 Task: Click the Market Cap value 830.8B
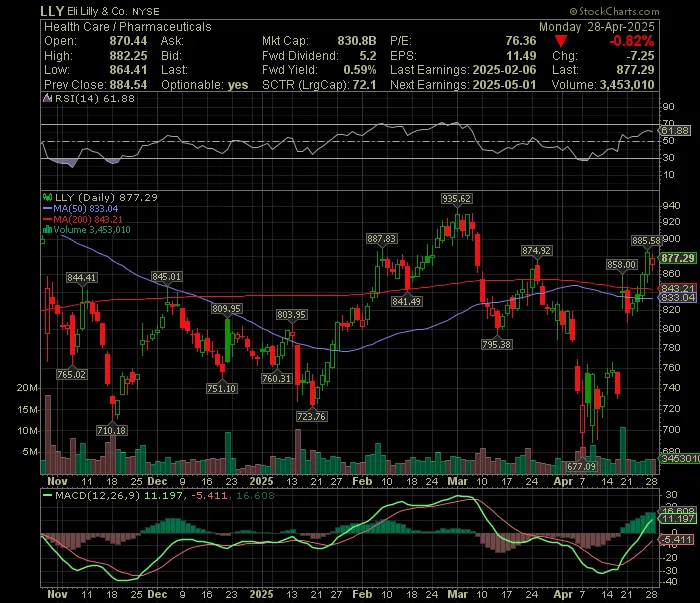pos(357,41)
